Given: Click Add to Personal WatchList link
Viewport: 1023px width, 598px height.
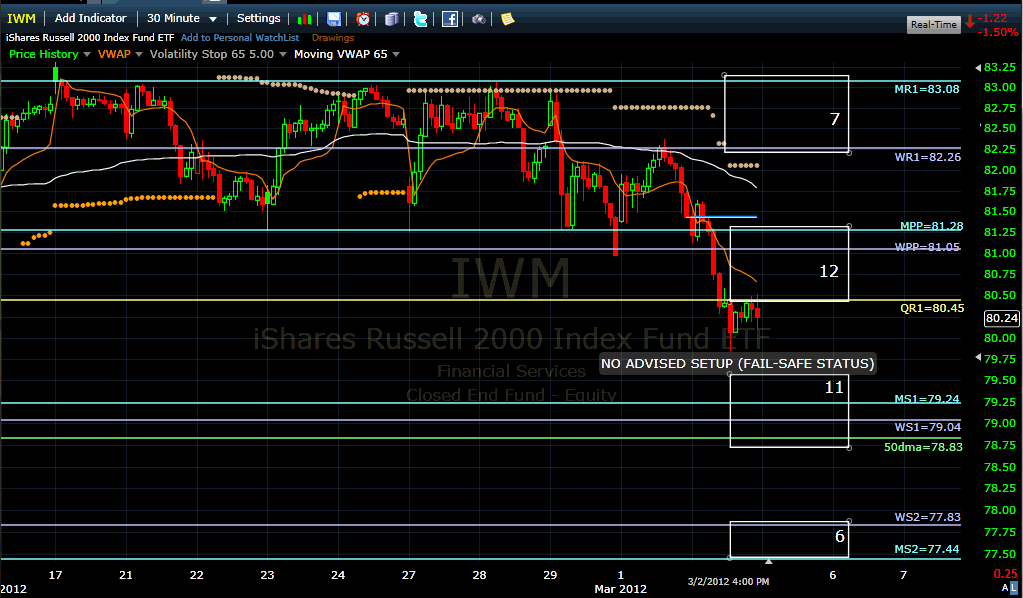Looking at the screenshot, I should point(240,38).
